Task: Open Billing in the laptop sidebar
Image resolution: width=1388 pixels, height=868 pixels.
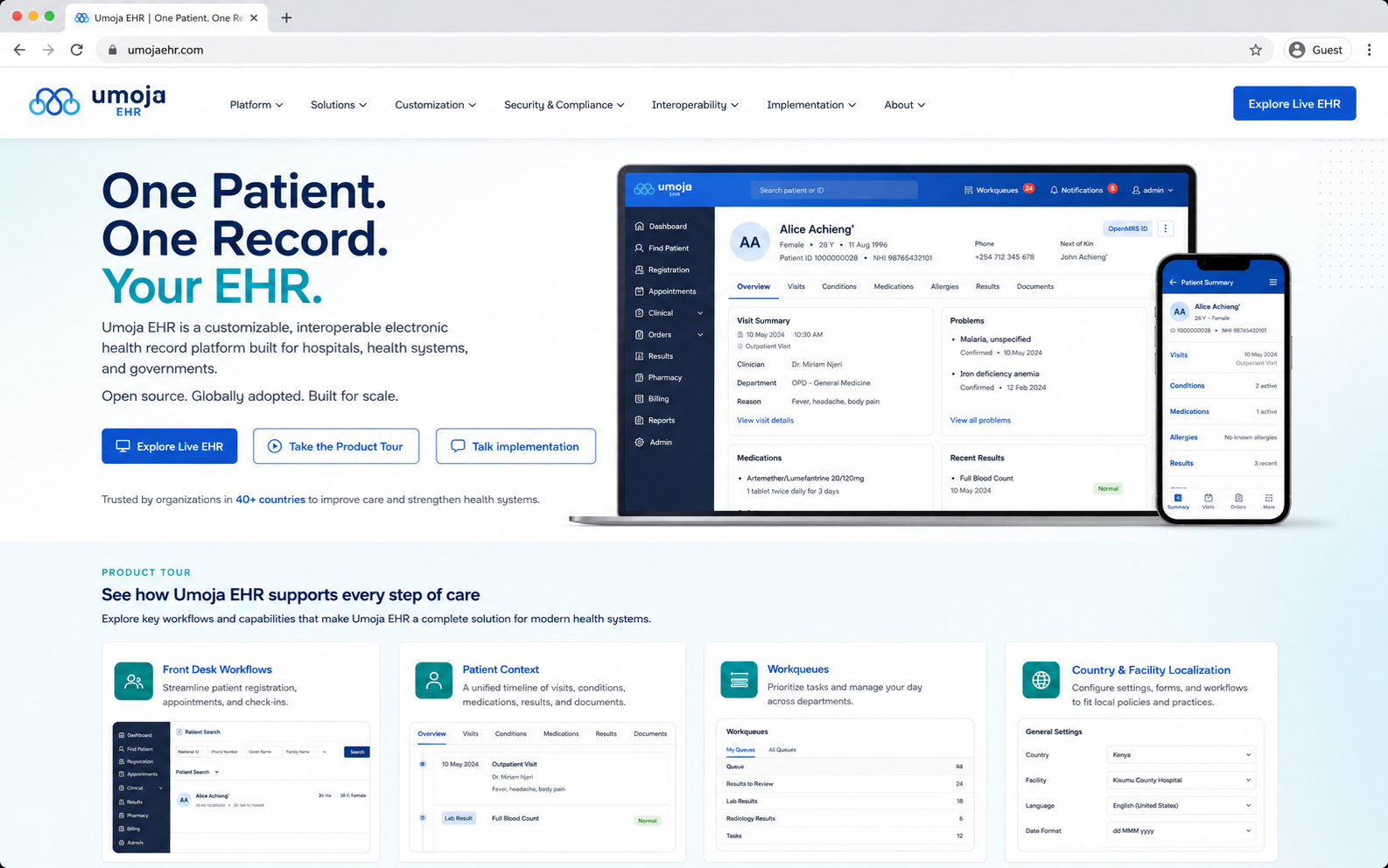Action: [652, 399]
